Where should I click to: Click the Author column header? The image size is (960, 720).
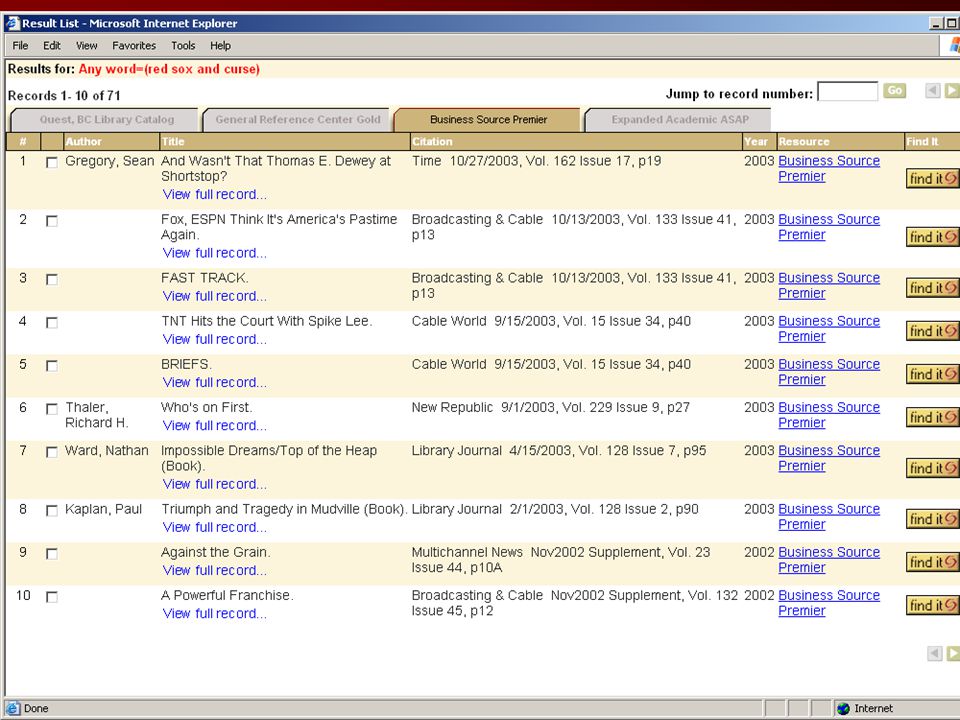(111, 141)
